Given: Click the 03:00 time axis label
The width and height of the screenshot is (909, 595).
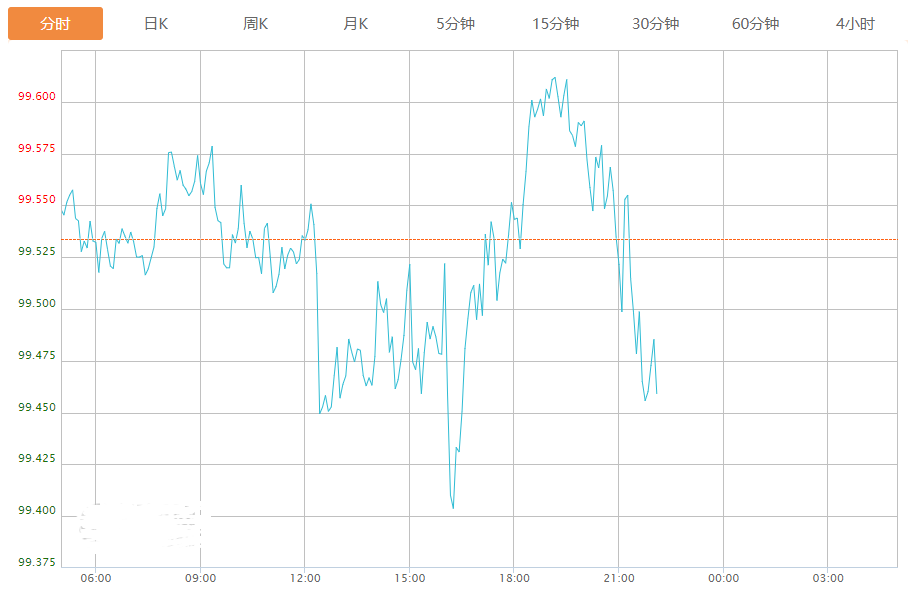Looking at the screenshot, I should (x=828, y=578).
